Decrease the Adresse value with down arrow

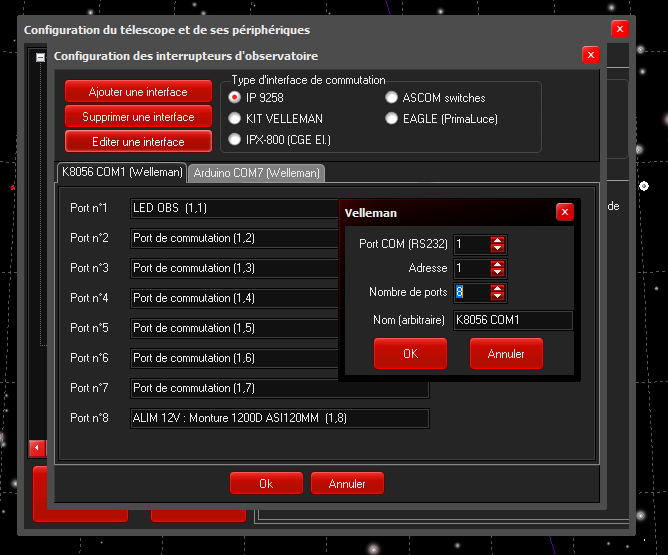coord(497,273)
